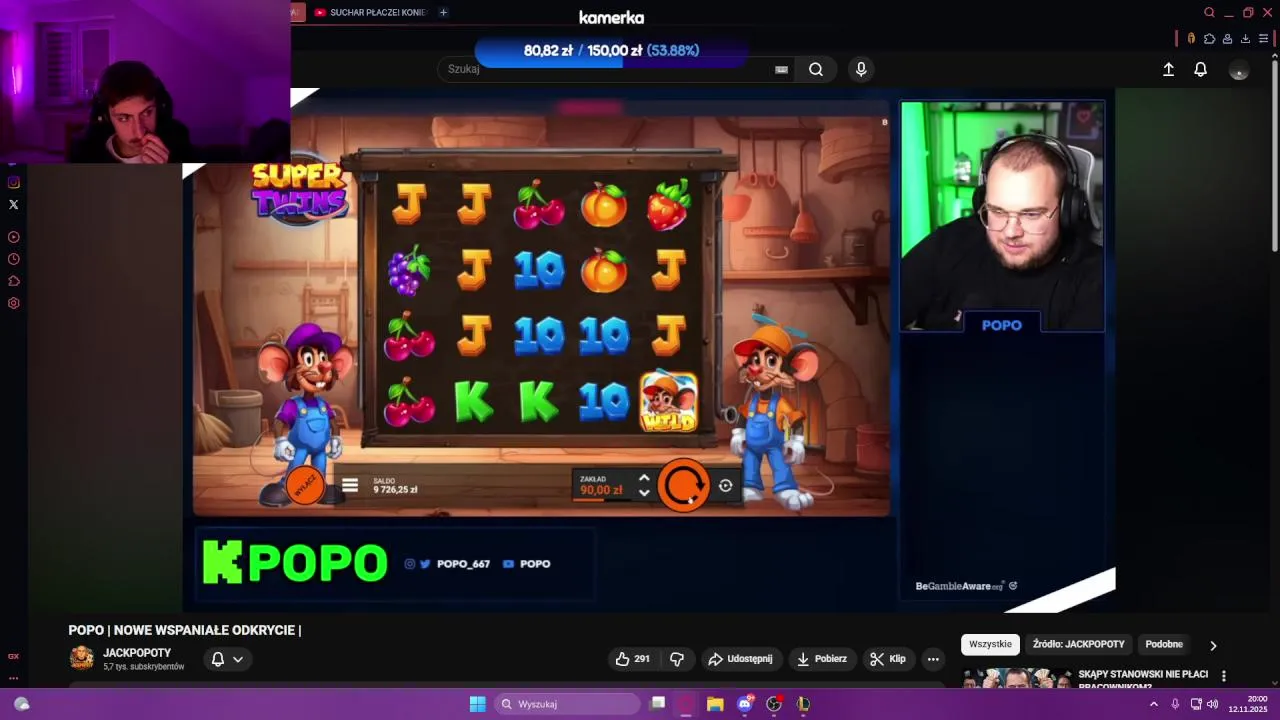Open the Extensions puzzle icon
The width and height of the screenshot is (1280, 720).
(1209, 39)
